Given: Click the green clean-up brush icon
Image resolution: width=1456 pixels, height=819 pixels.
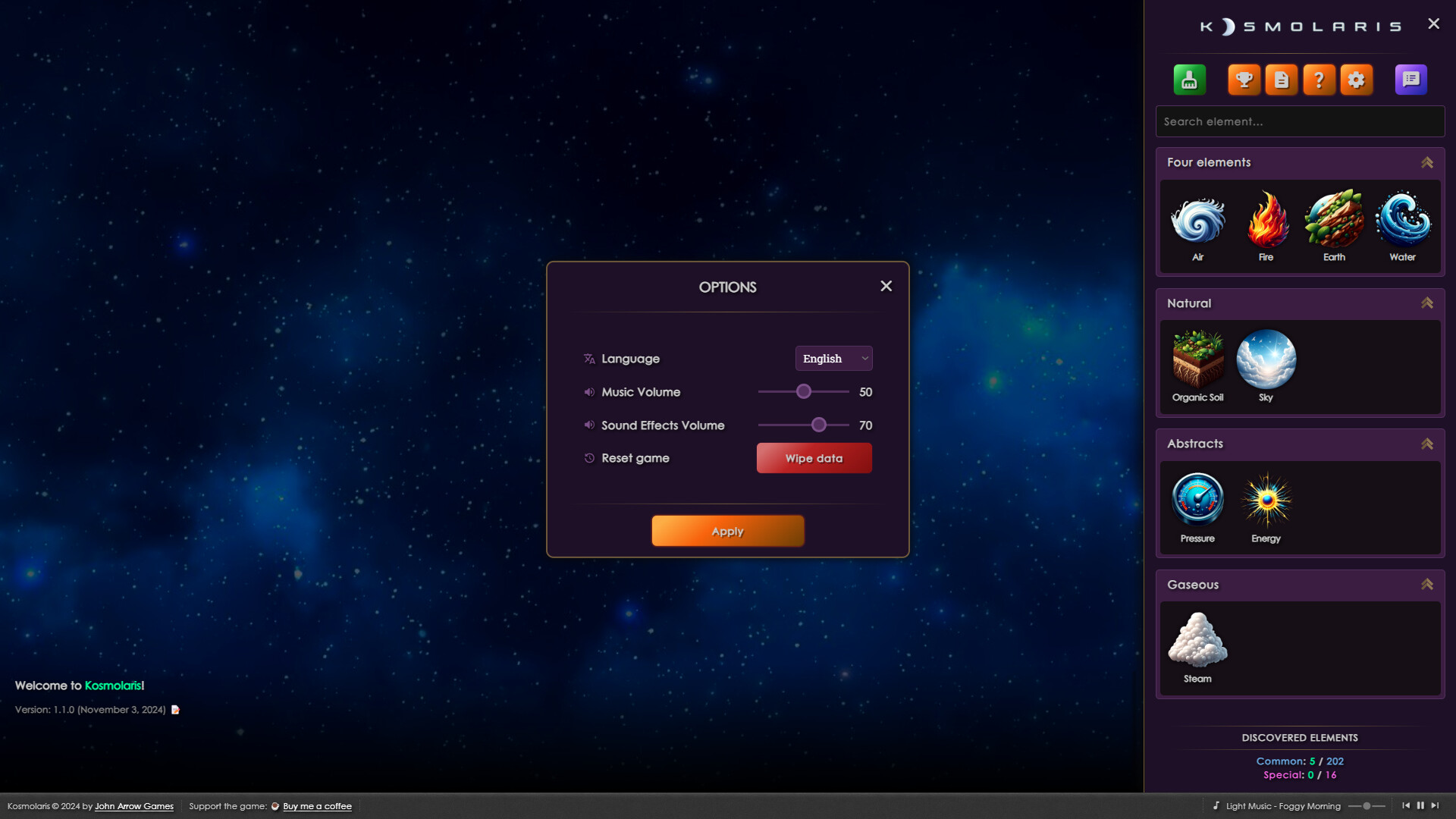Looking at the screenshot, I should pos(1189,79).
